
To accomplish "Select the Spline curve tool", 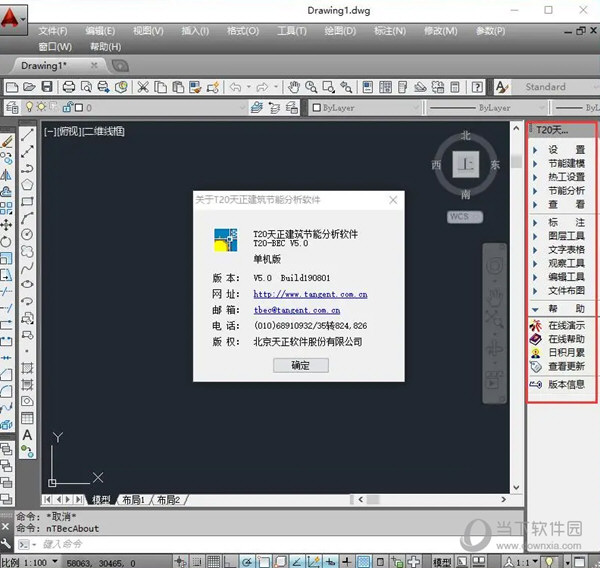I will coord(27,268).
